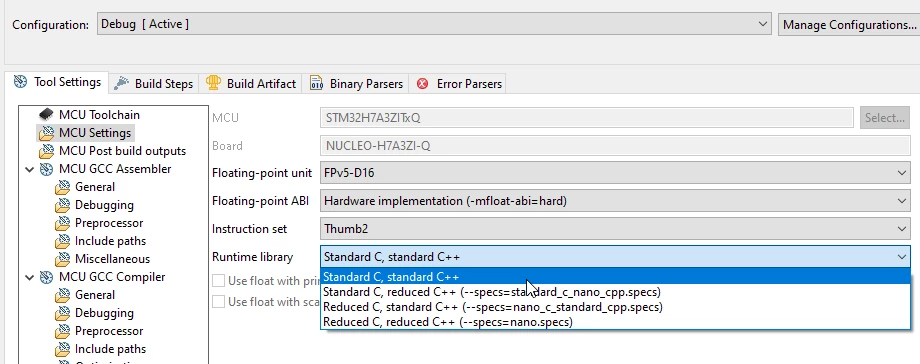
Task: Click the Manage Configurations button
Action: tap(849, 25)
